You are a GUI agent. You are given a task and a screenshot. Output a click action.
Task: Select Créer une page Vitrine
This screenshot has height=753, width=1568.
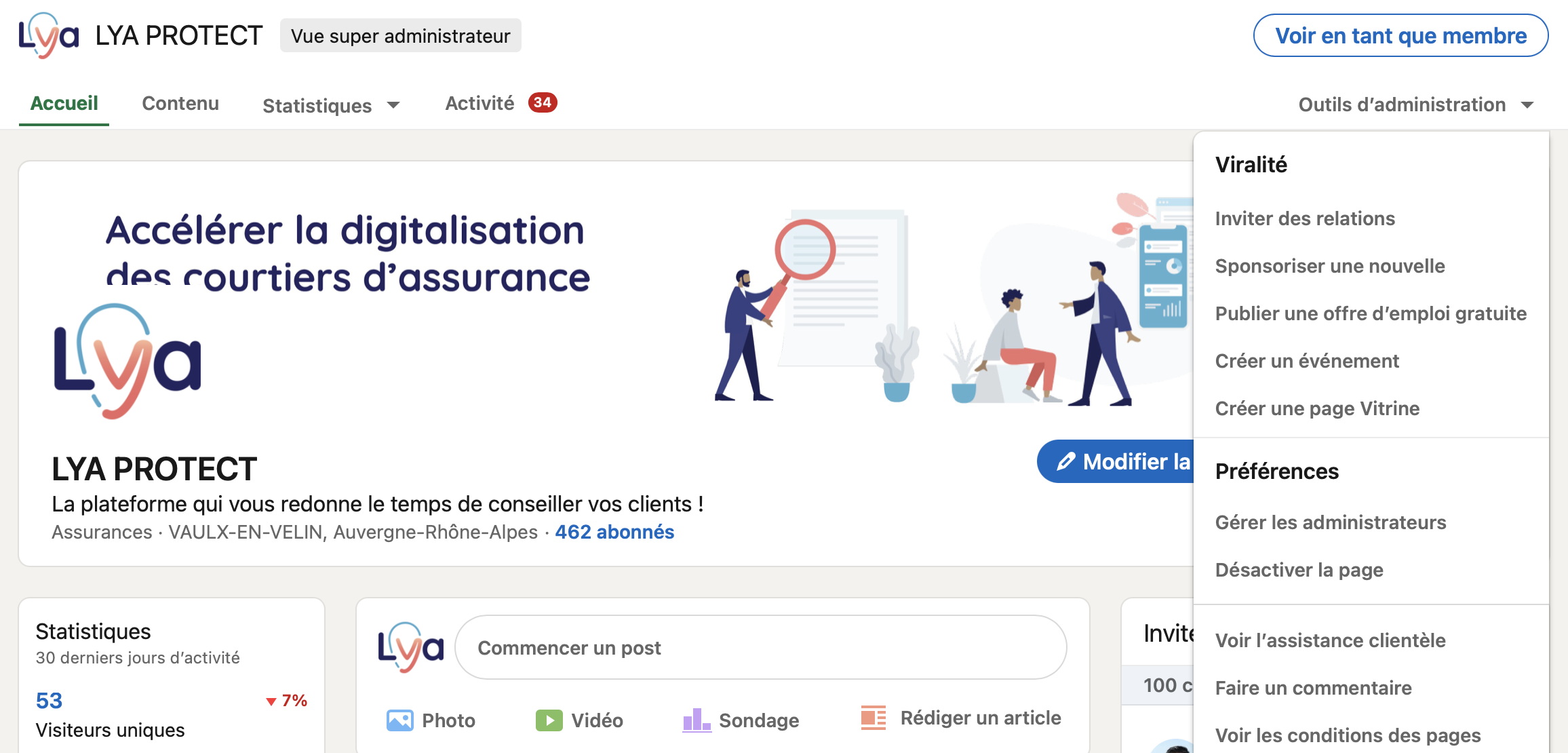coord(1317,408)
